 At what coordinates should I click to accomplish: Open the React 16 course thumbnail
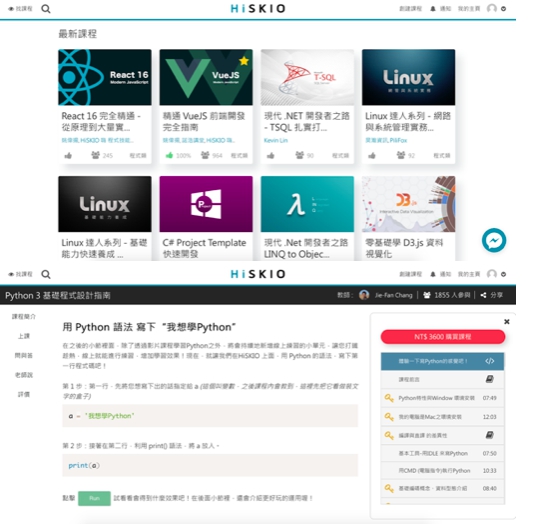[105, 77]
